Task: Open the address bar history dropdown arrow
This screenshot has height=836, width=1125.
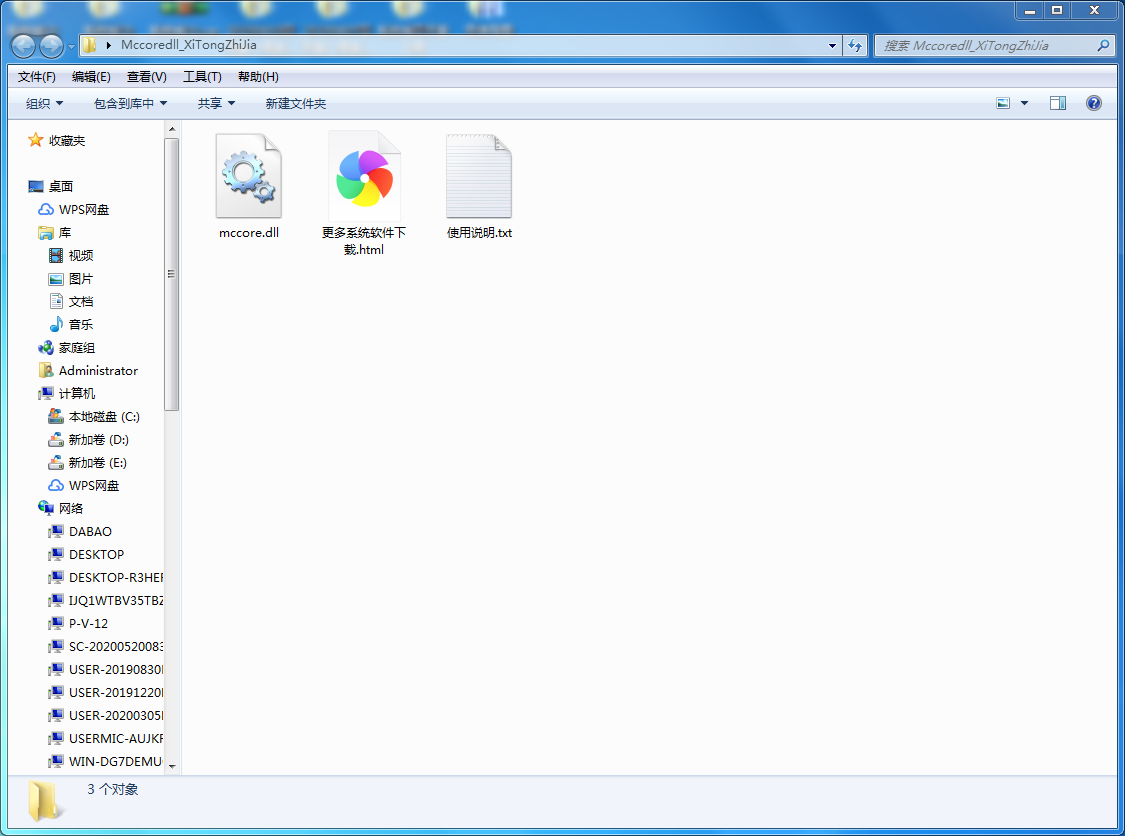Action: pos(832,45)
